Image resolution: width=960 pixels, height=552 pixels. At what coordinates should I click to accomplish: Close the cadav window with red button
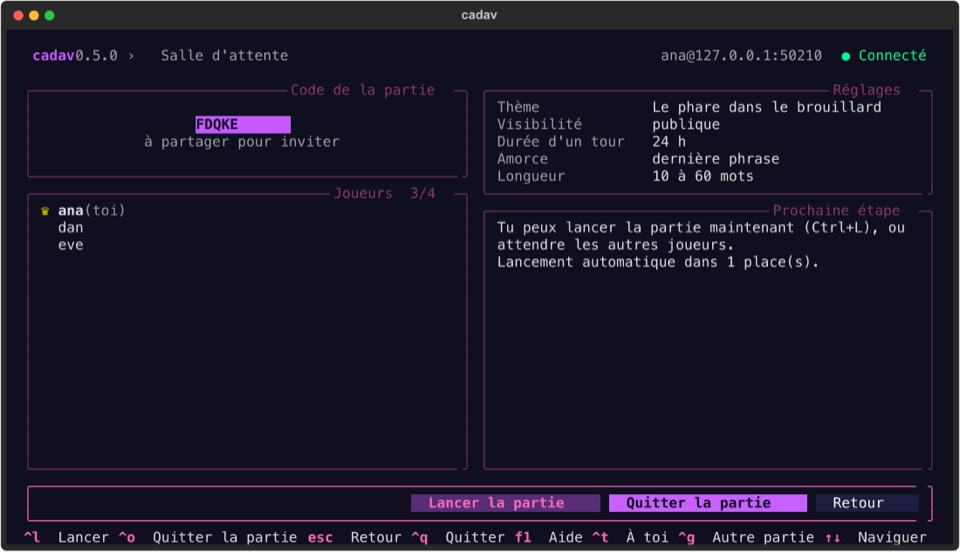pyautogui.click(x=18, y=15)
